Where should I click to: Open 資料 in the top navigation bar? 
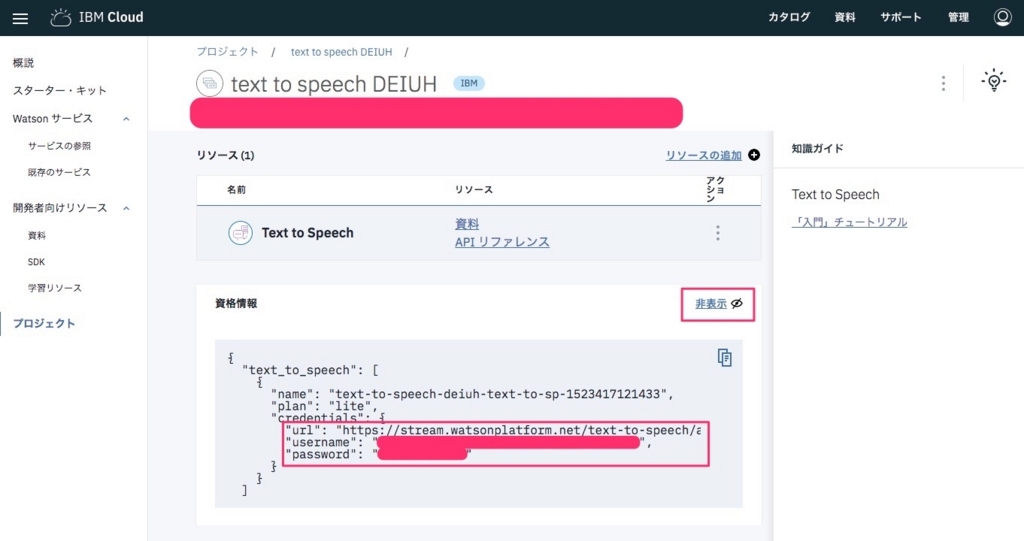pos(845,17)
